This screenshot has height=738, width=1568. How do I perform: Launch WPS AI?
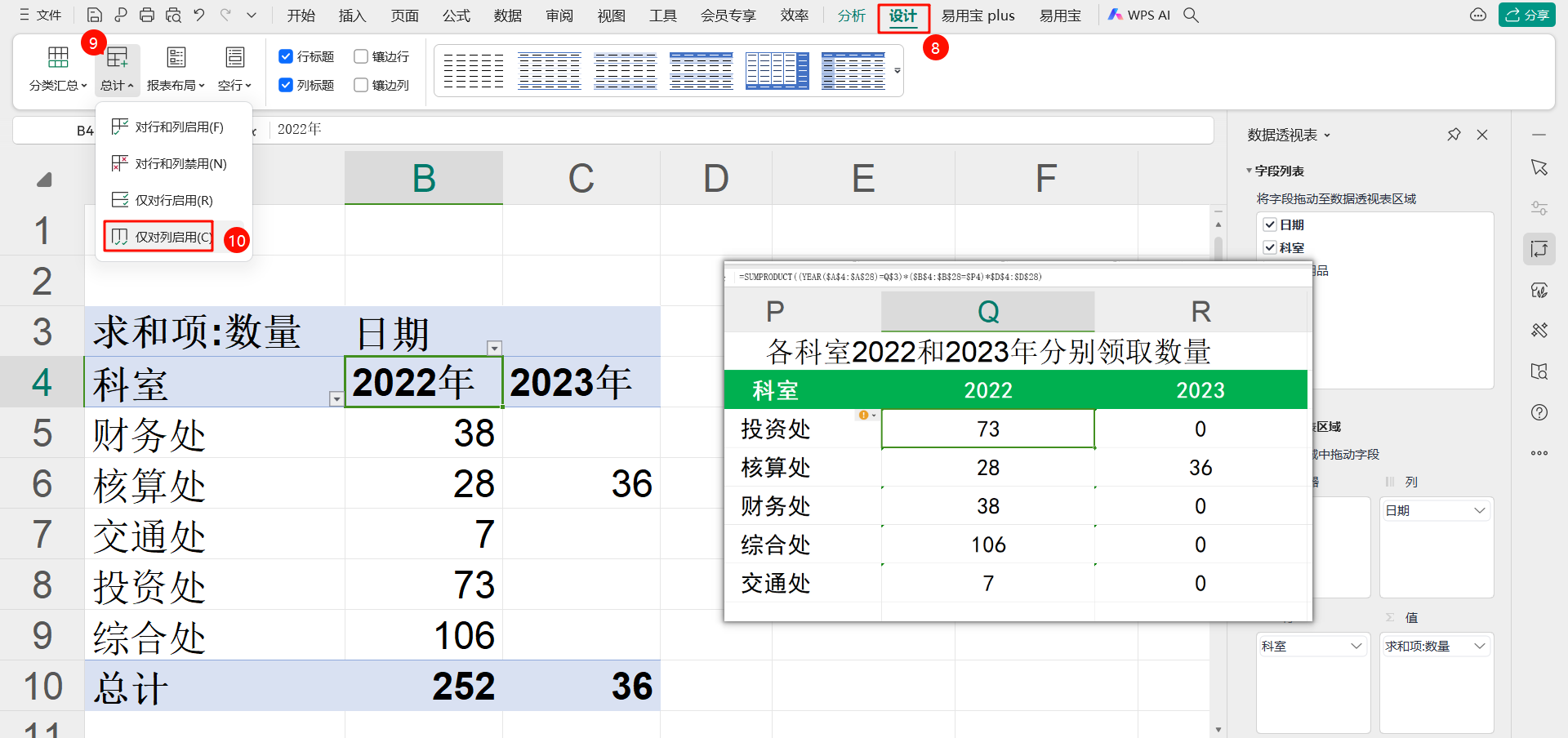[x=1139, y=16]
